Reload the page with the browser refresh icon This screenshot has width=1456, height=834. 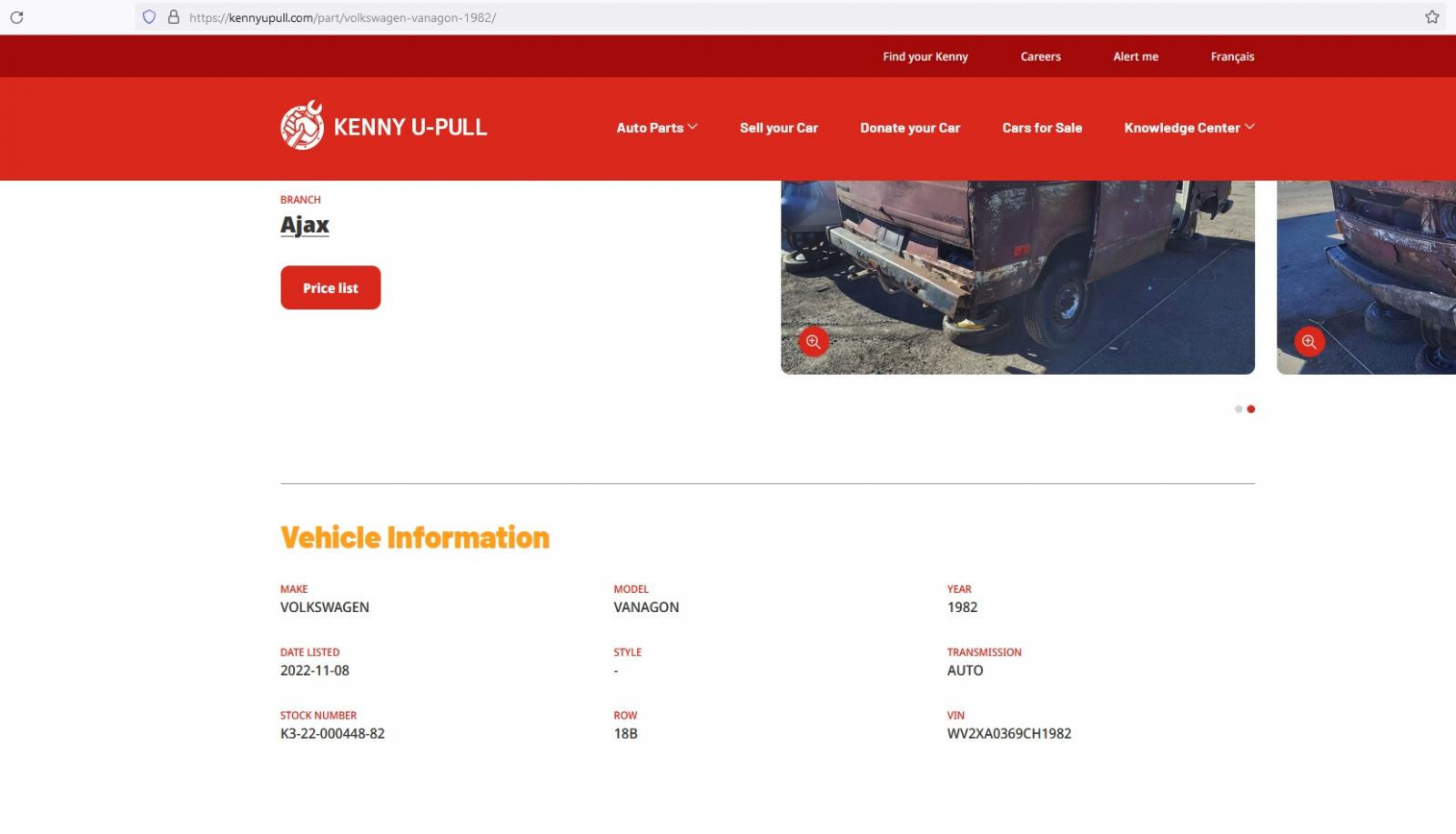(16, 17)
